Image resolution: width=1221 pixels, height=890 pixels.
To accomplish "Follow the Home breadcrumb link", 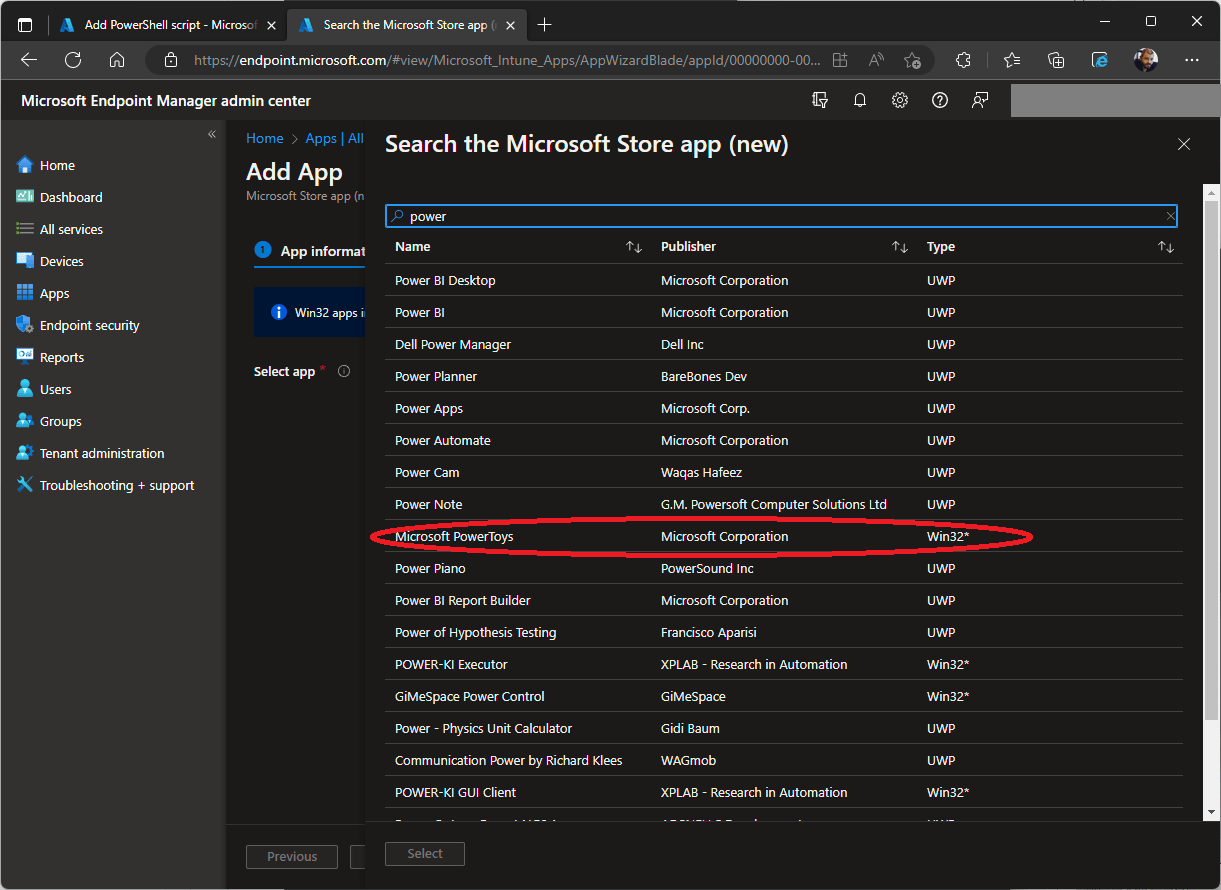I will click(265, 138).
